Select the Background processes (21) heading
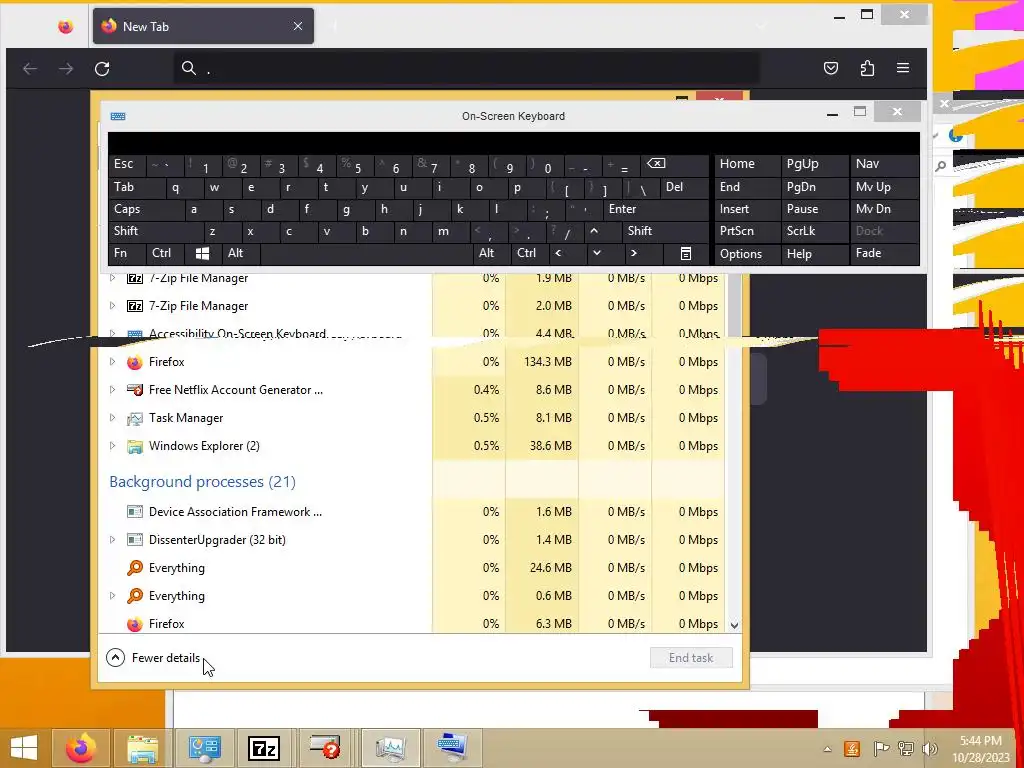Viewport: 1024px width, 768px height. (202, 482)
